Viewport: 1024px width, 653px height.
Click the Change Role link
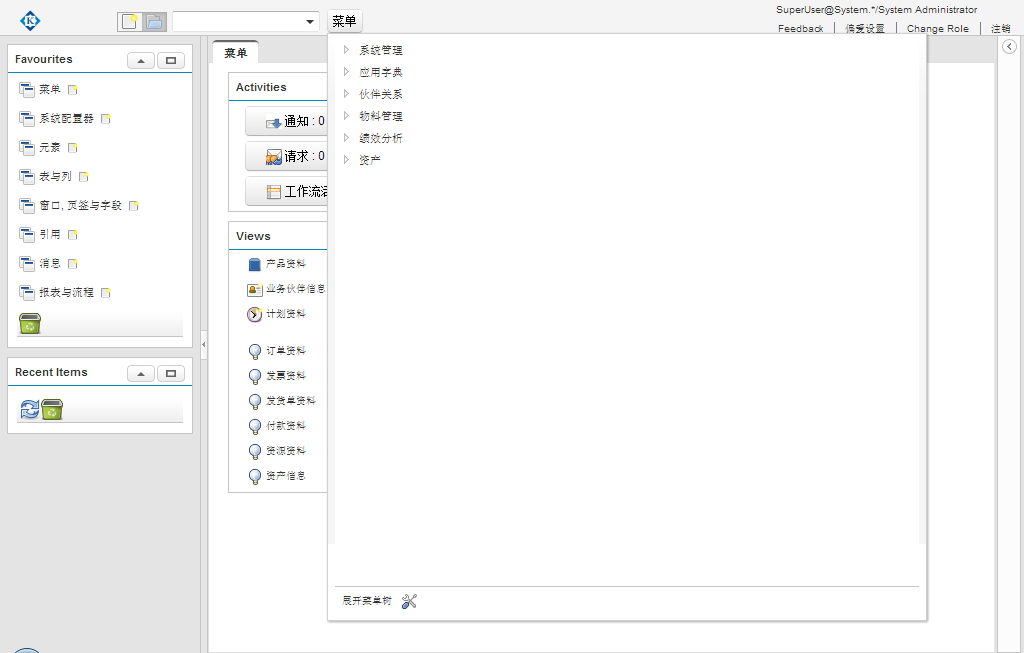tap(937, 28)
